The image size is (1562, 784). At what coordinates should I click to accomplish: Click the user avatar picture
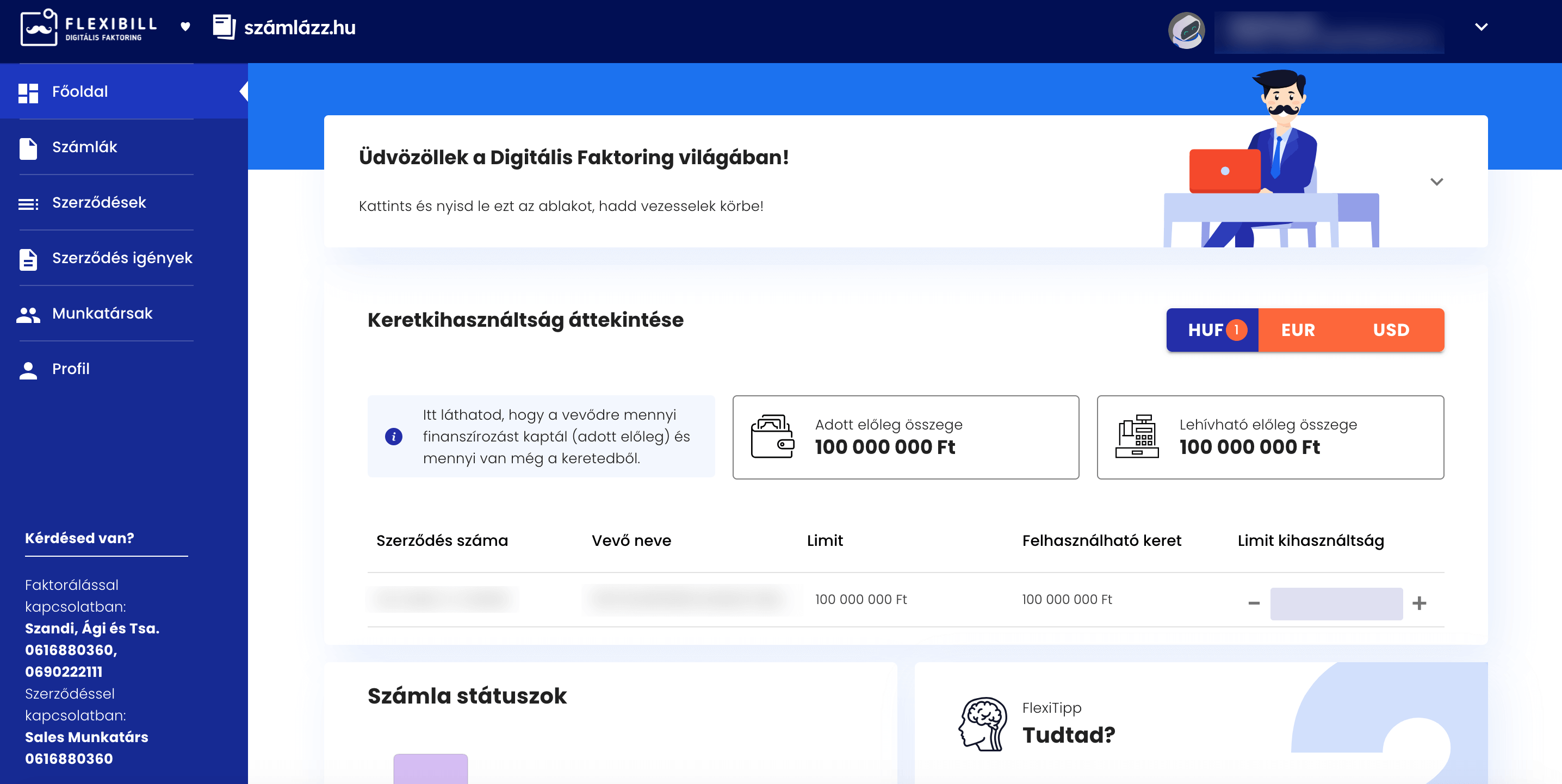point(1186,30)
